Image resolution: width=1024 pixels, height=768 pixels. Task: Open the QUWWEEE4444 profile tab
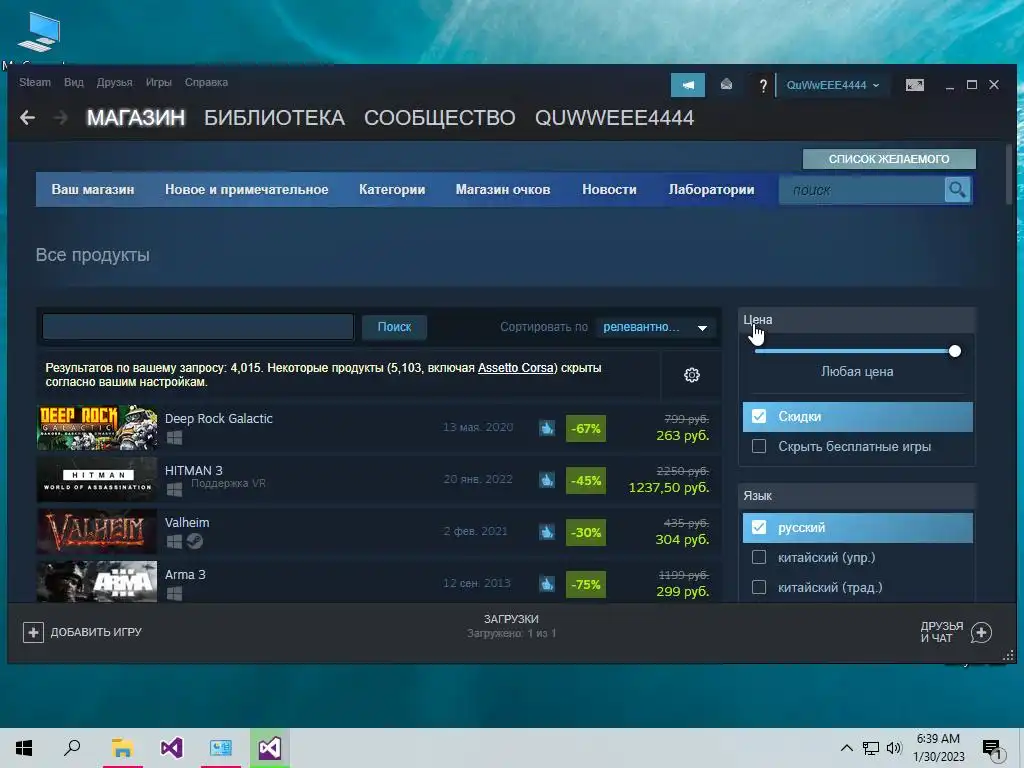(x=615, y=118)
